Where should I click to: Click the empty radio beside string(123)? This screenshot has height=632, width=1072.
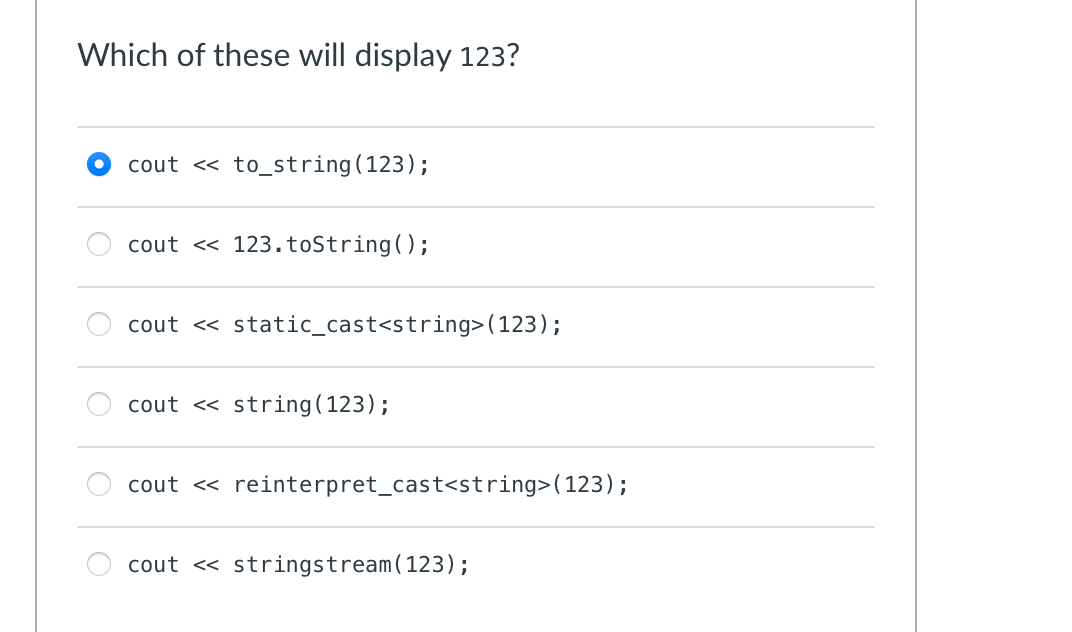click(x=99, y=404)
